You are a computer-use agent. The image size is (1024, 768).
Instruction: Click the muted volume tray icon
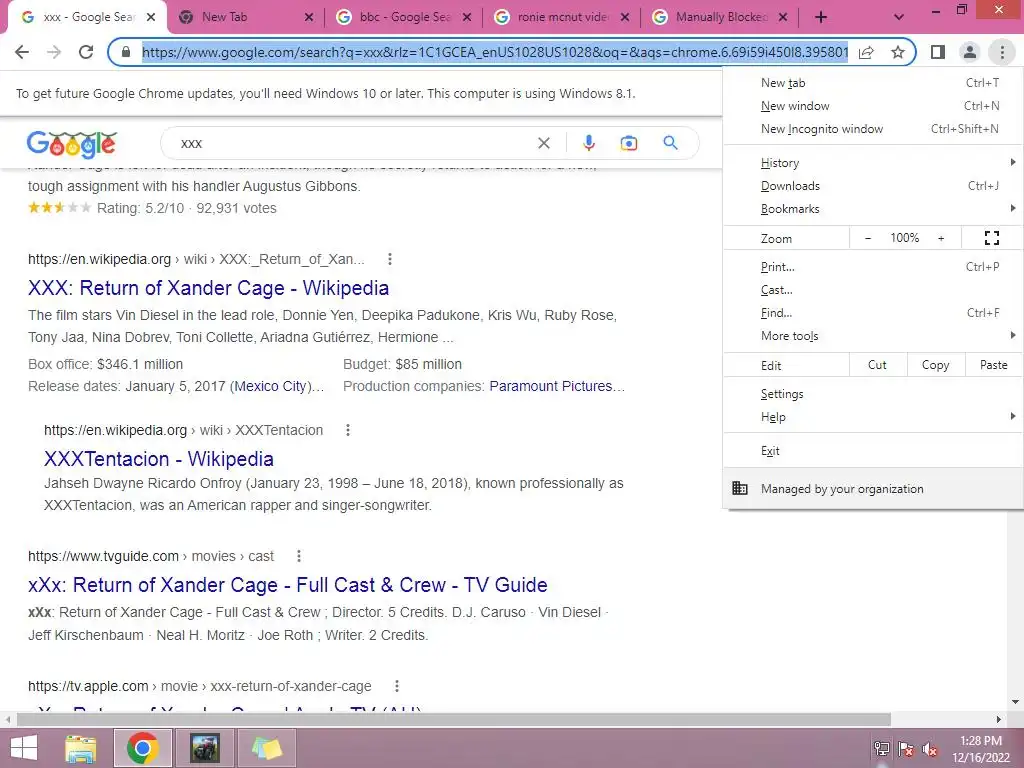tap(931, 749)
